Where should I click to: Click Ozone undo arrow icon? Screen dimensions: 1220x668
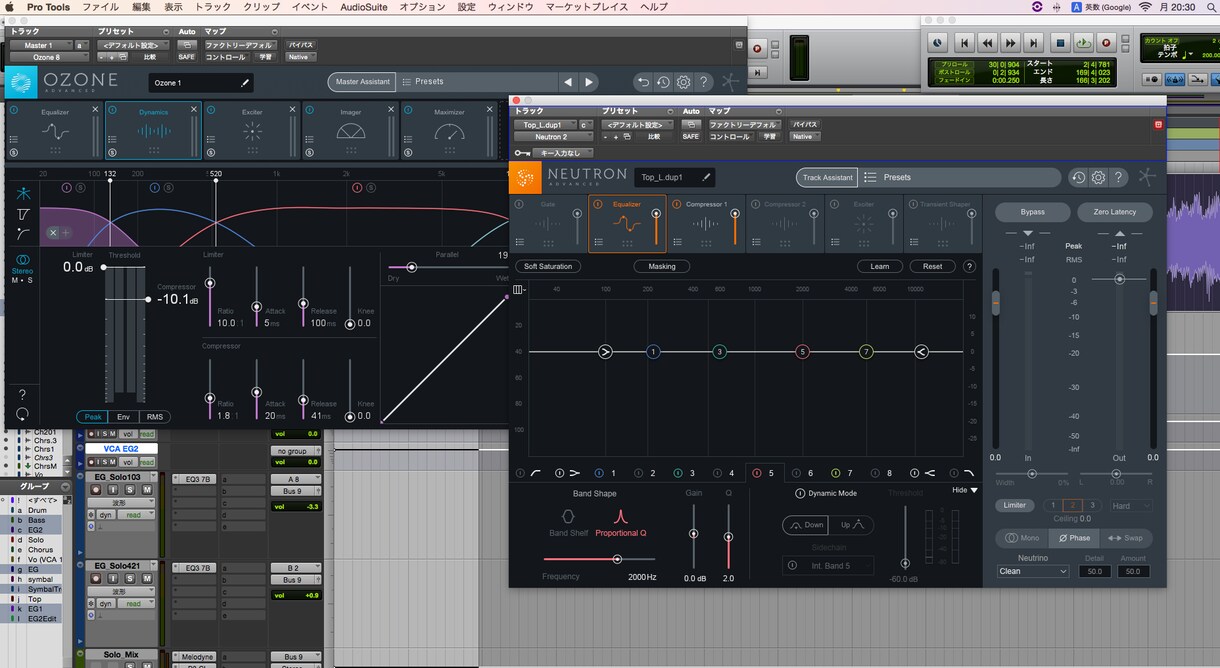pyautogui.click(x=643, y=82)
